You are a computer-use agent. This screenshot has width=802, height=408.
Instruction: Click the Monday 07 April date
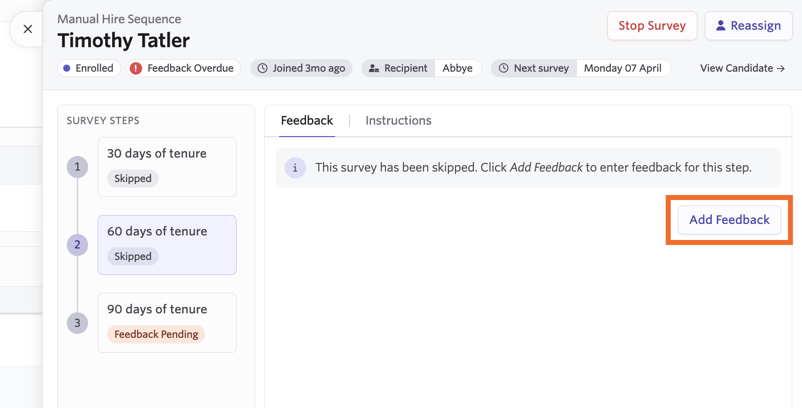click(622, 68)
